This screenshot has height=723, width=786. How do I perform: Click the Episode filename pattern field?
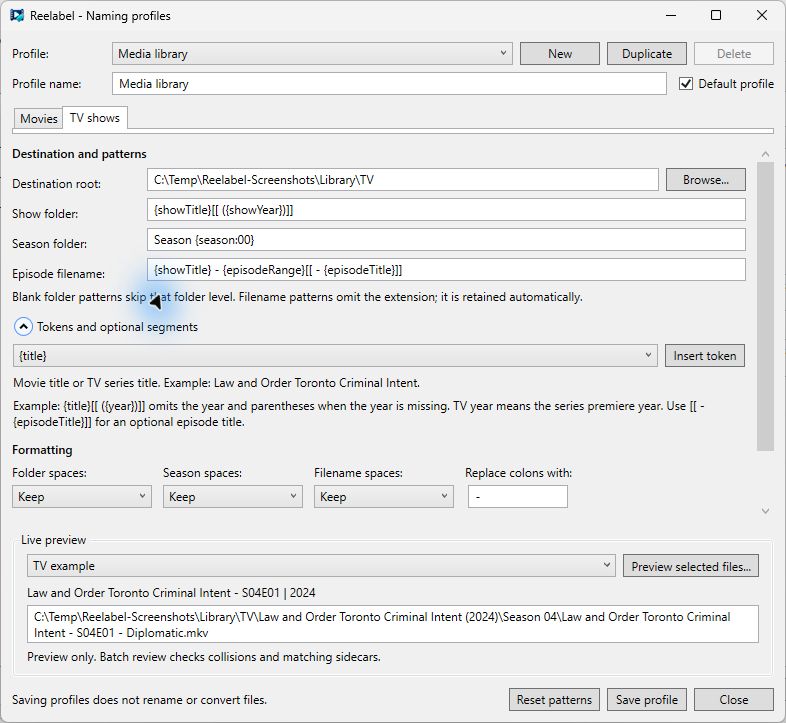pos(446,270)
